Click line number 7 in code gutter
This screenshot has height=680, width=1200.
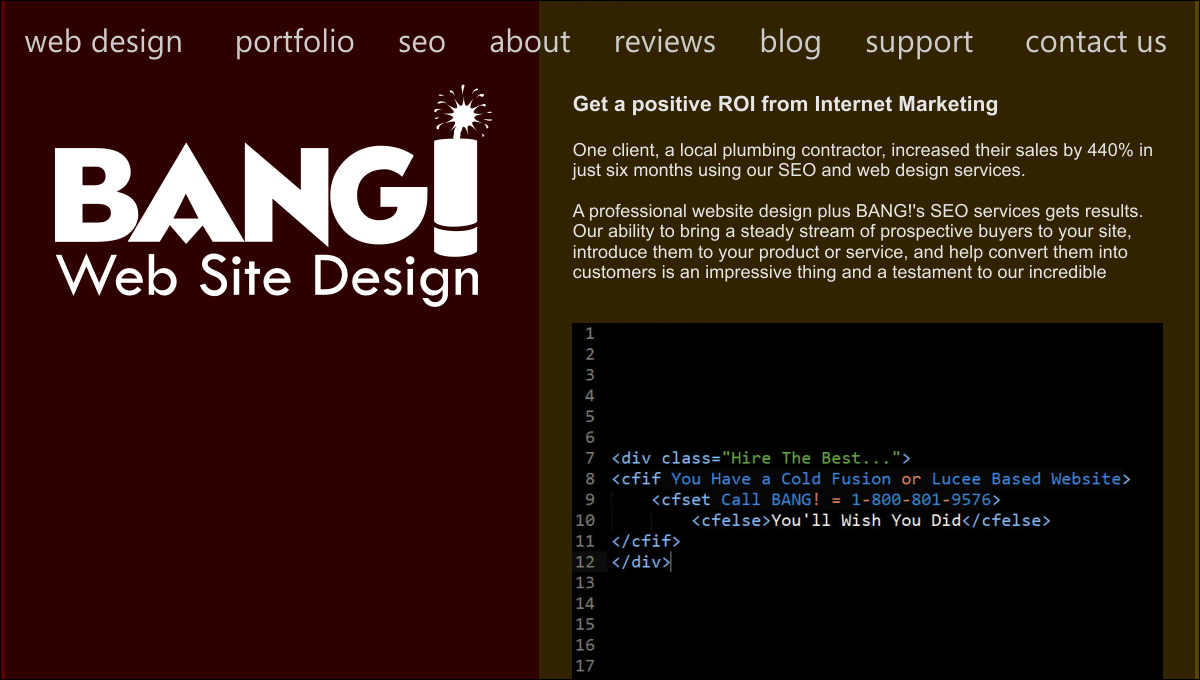(x=590, y=458)
